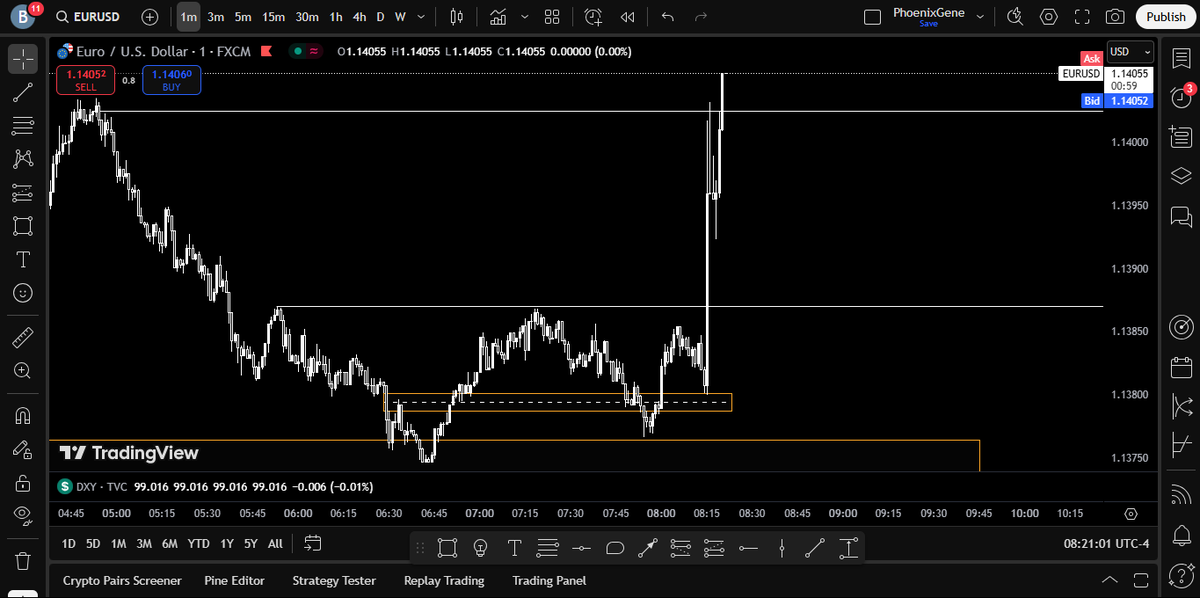Hide all drawings with the eye icon

click(23, 515)
